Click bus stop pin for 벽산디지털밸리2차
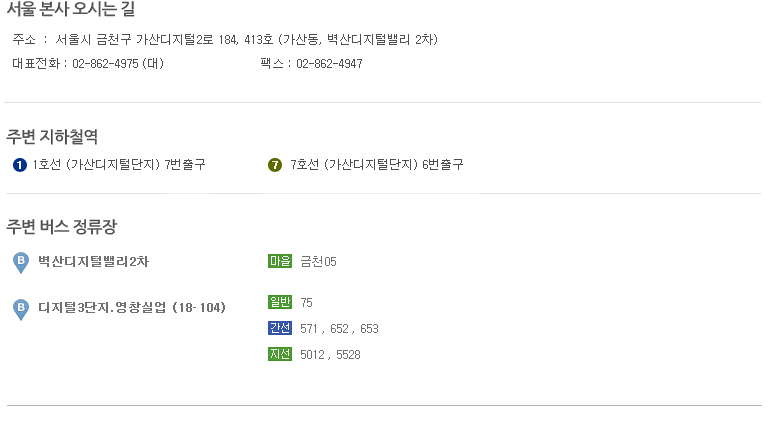 (21, 263)
